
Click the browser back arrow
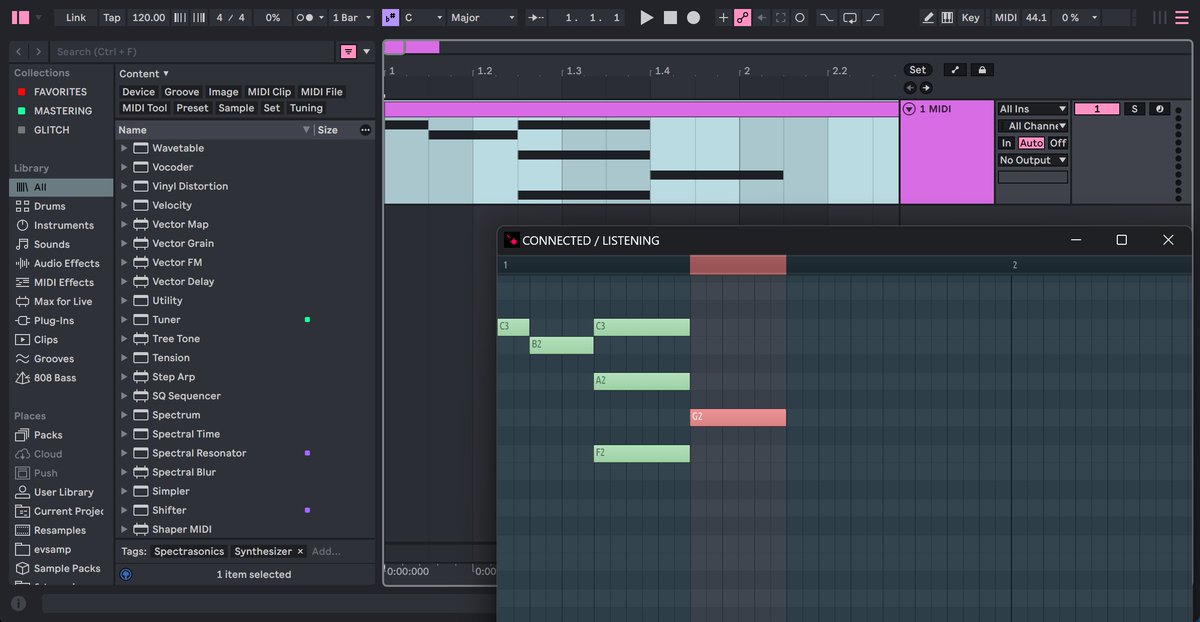click(x=19, y=51)
